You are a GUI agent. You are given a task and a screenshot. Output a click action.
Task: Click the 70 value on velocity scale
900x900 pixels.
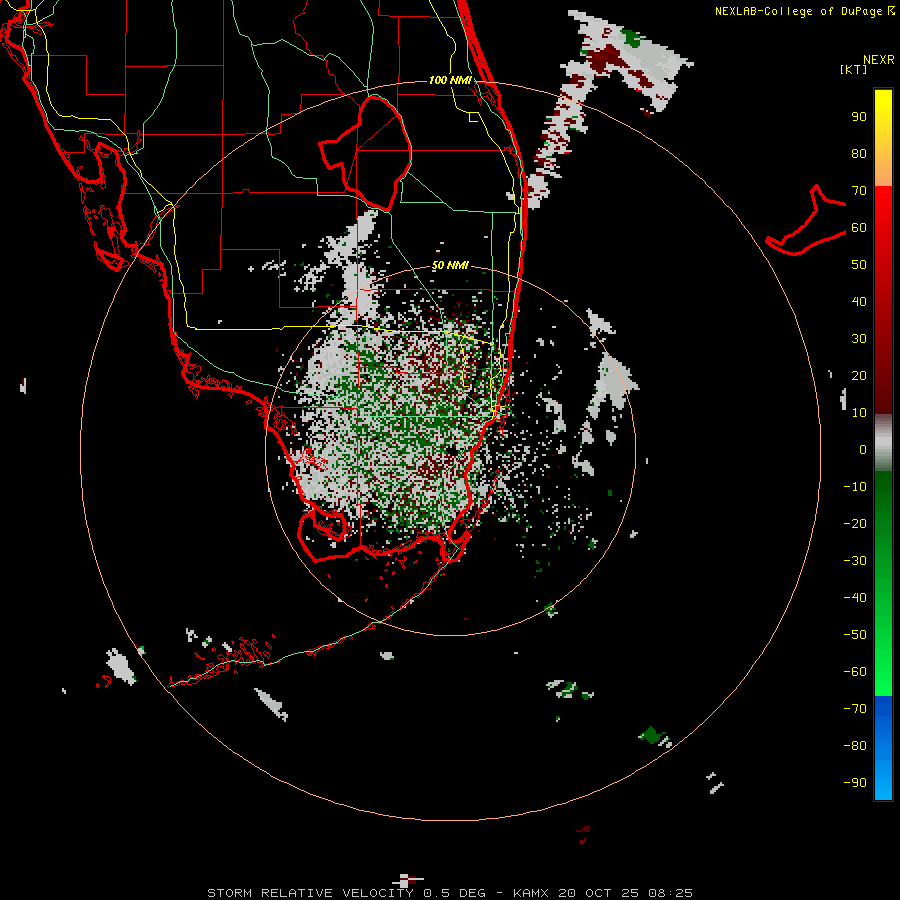[859, 191]
